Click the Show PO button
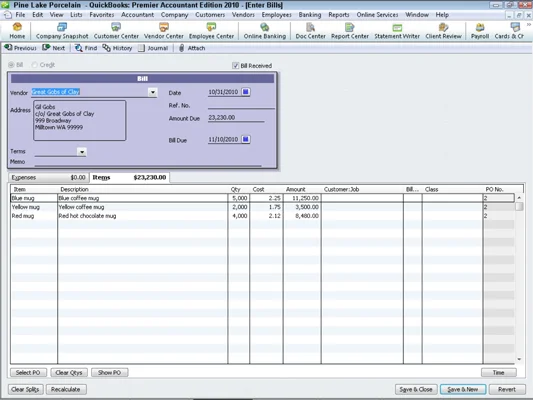Screen dimensions: 533x400 click(109, 372)
